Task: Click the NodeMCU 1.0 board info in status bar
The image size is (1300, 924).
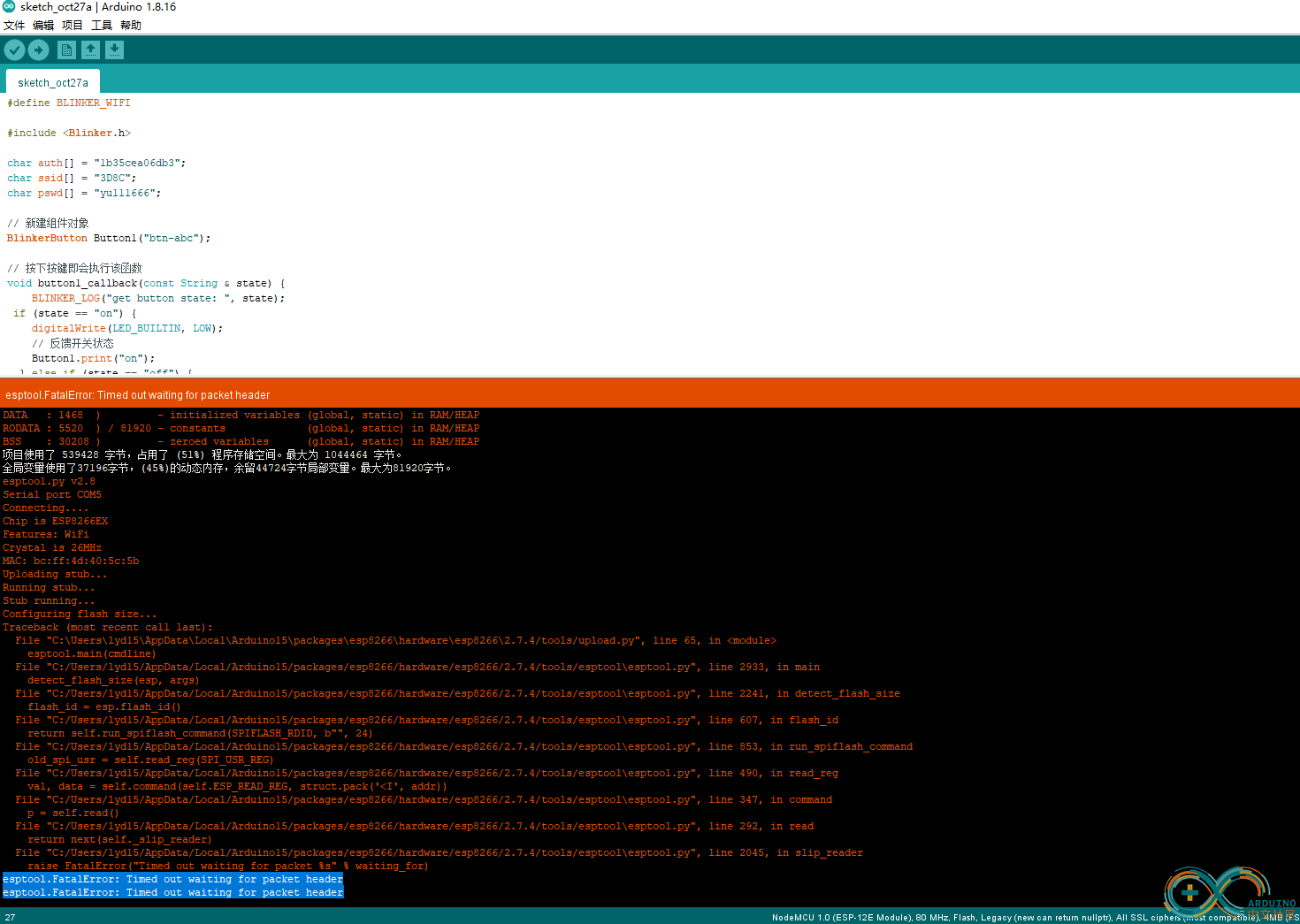Action: [x=1035, y=917]
